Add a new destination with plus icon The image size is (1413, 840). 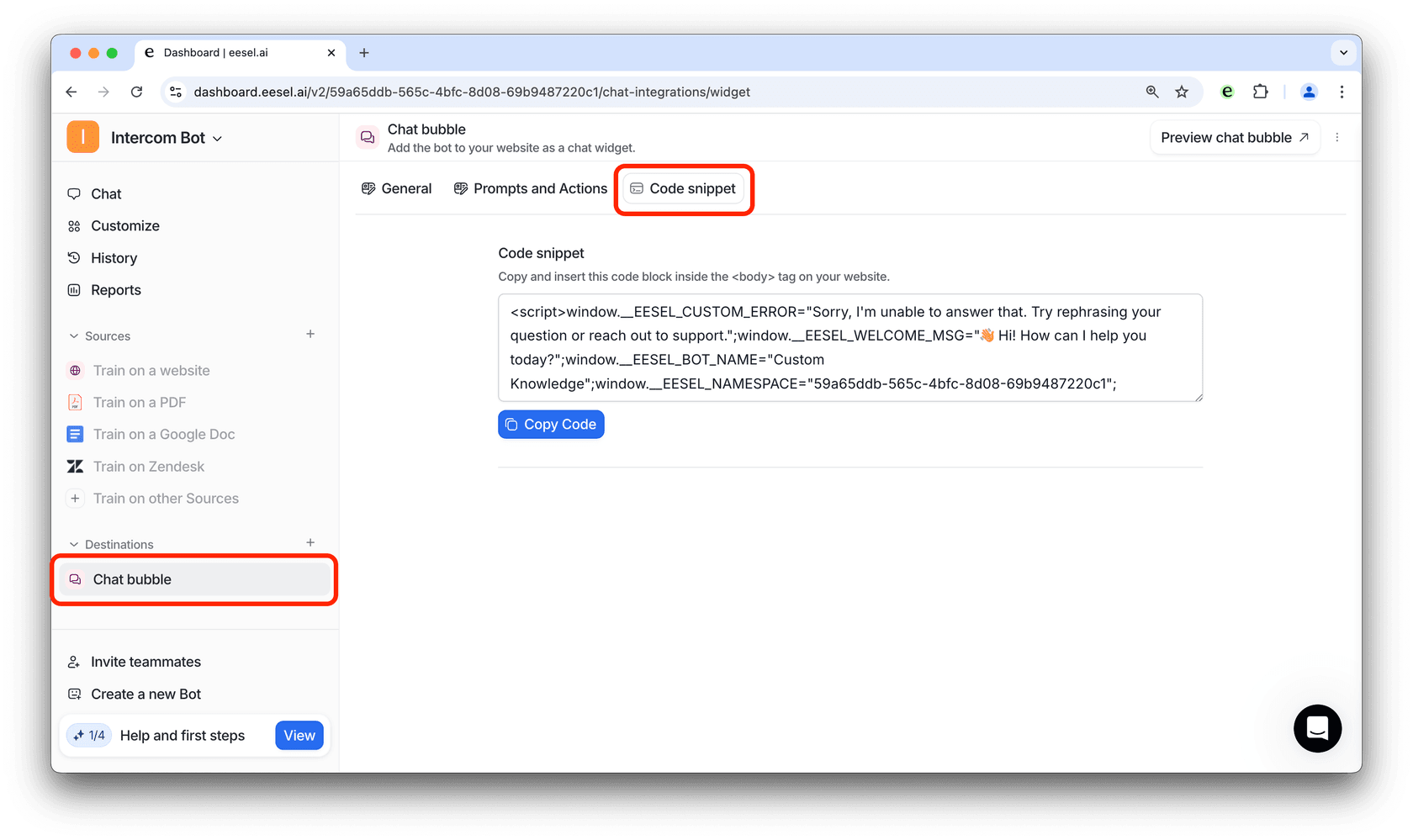tap(310, 542)
